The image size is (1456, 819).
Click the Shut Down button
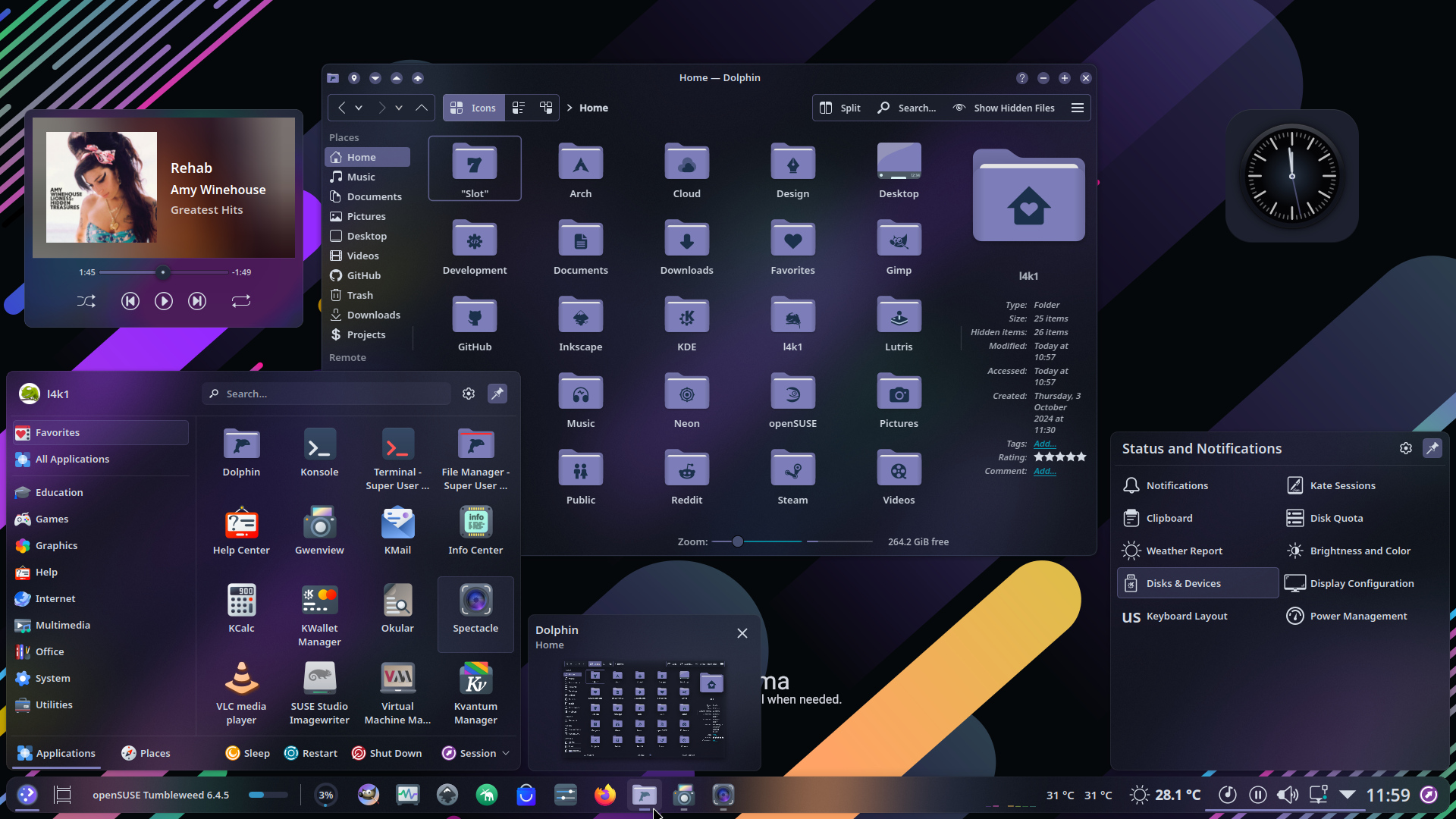tap(387, 753)
